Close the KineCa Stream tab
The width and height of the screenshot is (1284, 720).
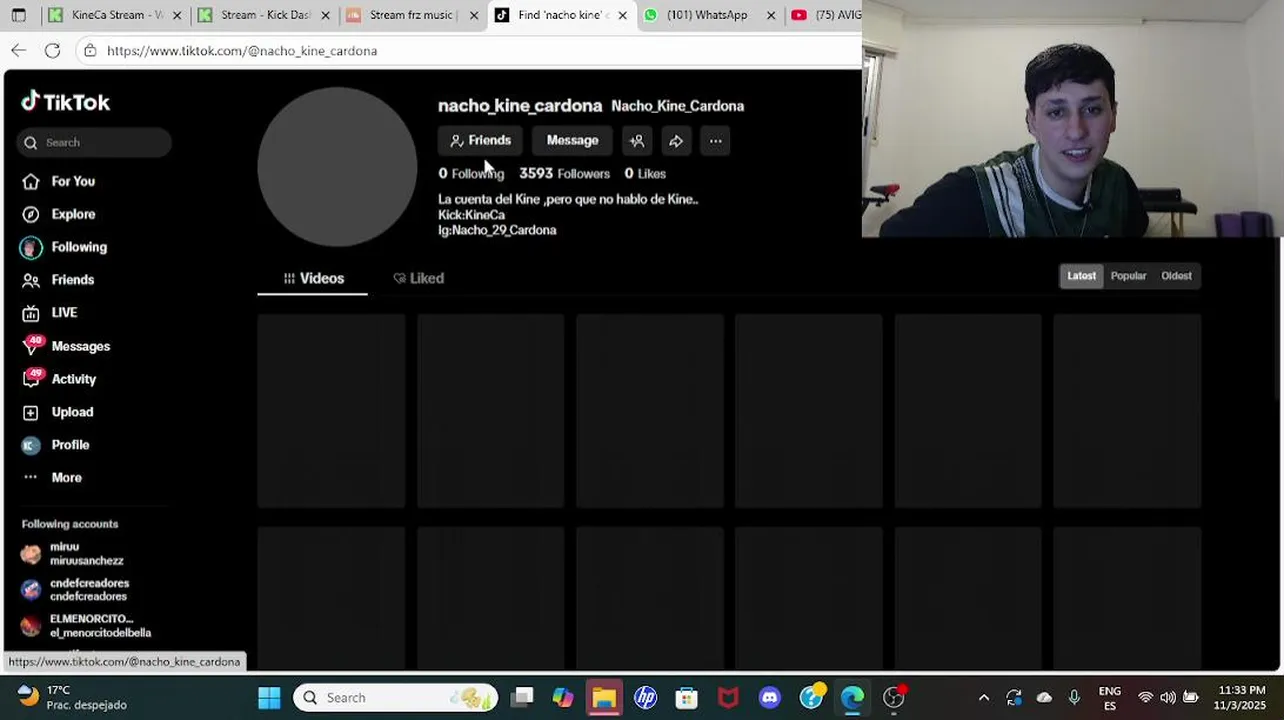[177, 16]
